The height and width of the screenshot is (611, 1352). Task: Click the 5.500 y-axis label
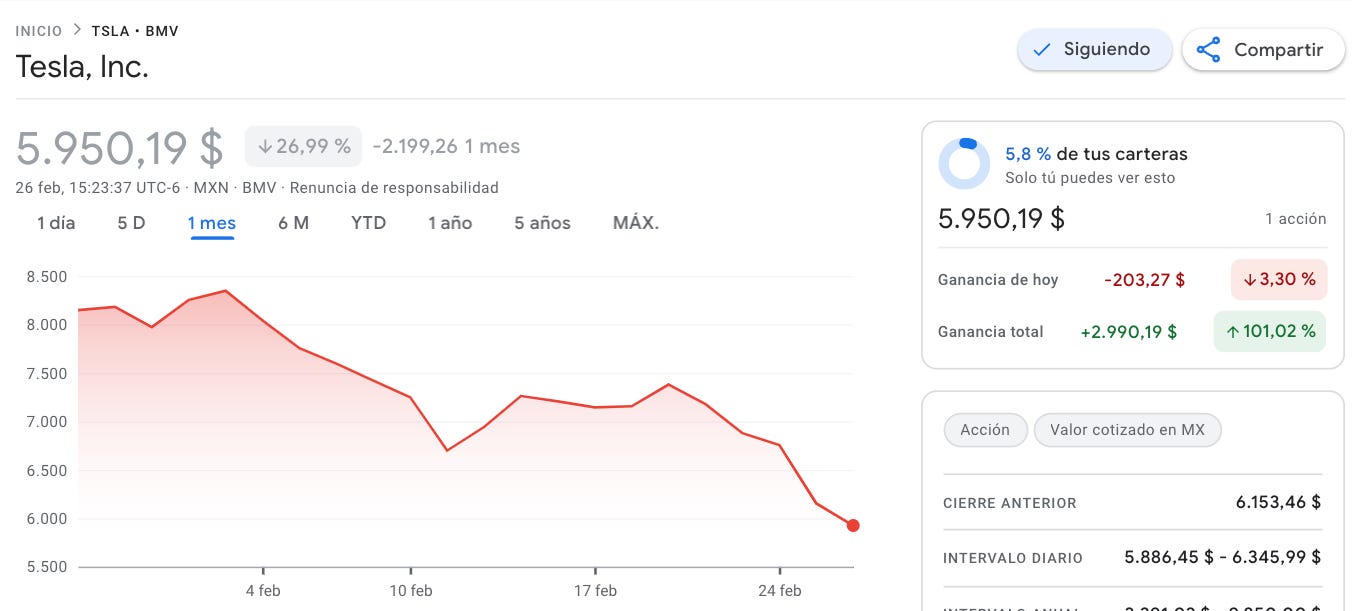(46, 567)
